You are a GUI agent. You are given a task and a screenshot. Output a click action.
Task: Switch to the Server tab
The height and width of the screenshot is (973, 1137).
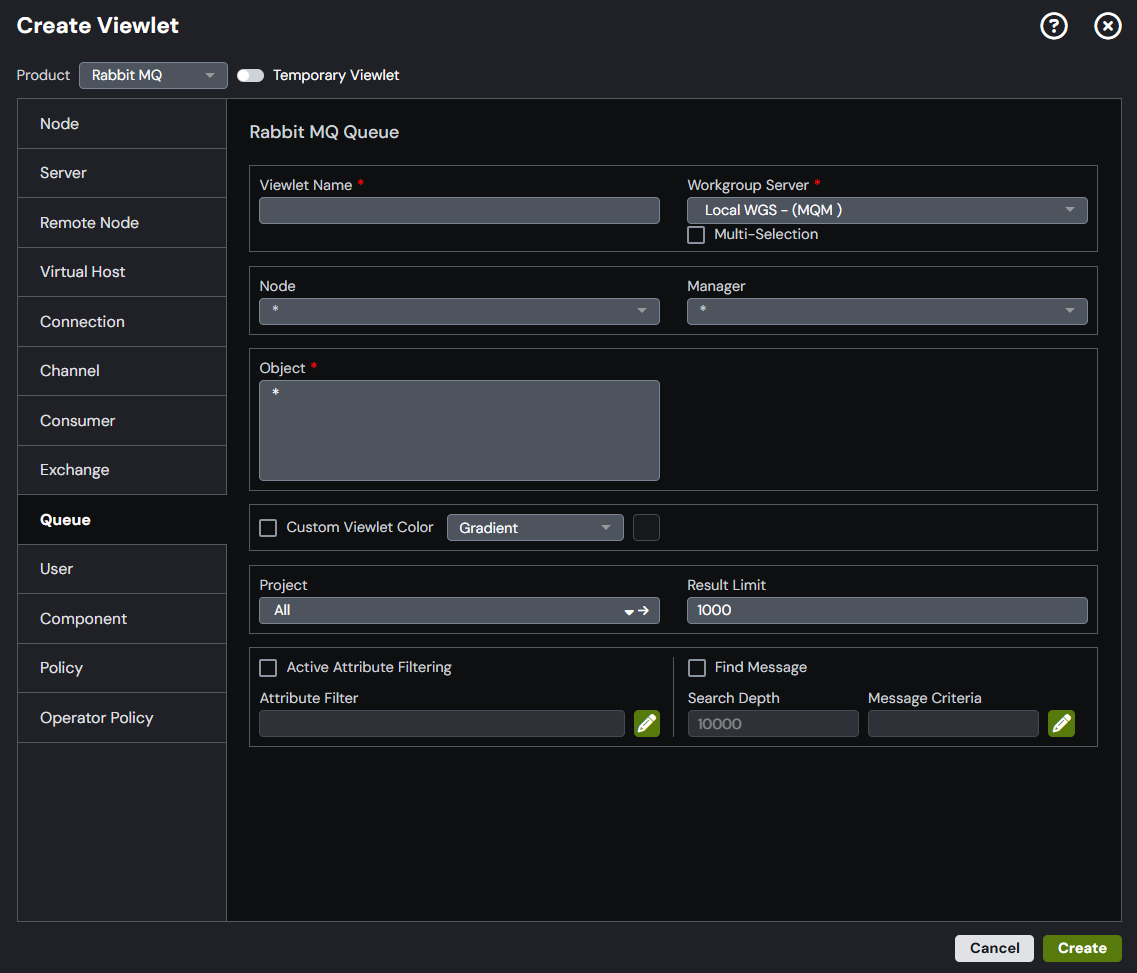pos(122,173)
